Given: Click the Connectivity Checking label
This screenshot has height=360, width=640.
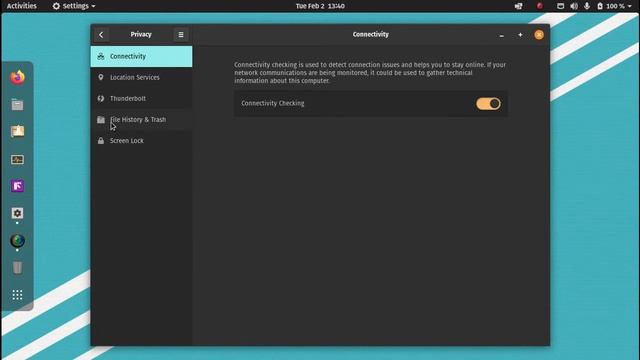Looking at the screenshot, I should point(273,103).
